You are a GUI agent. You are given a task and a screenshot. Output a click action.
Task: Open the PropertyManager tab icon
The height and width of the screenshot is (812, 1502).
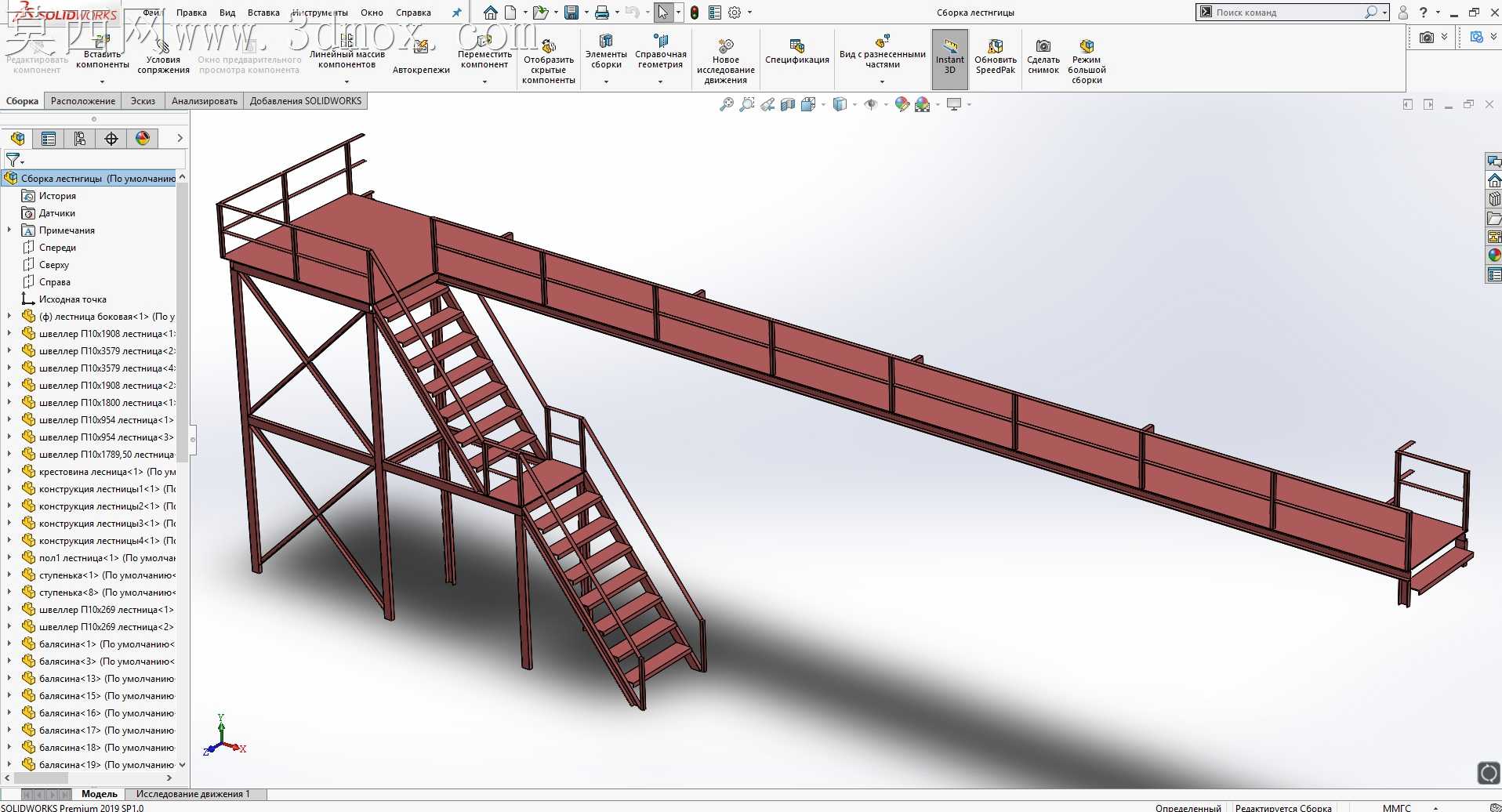49,139
